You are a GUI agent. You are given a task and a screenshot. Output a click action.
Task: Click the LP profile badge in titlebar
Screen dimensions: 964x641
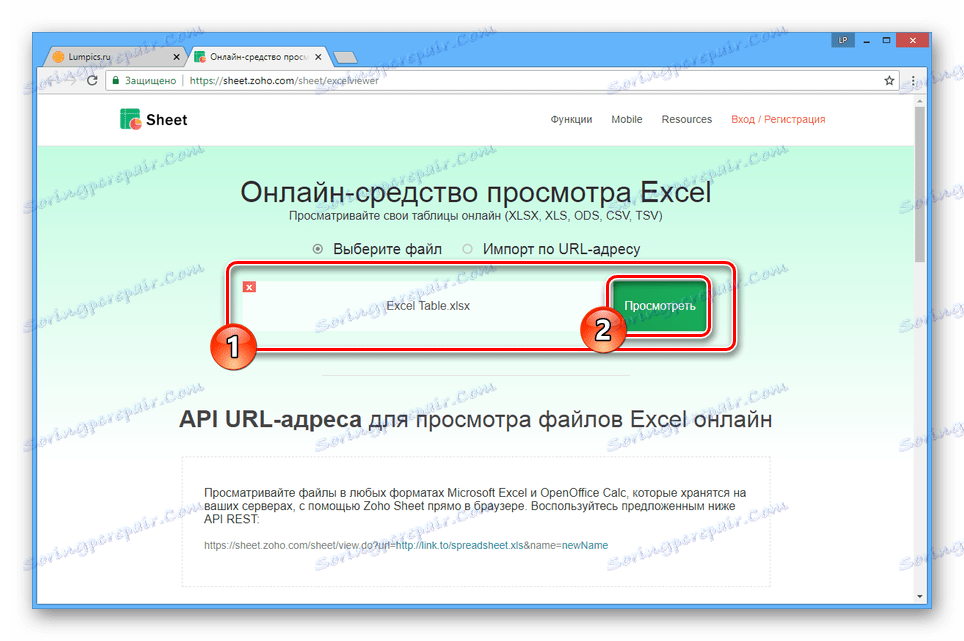pyautogui.click(x=843, y=39)
